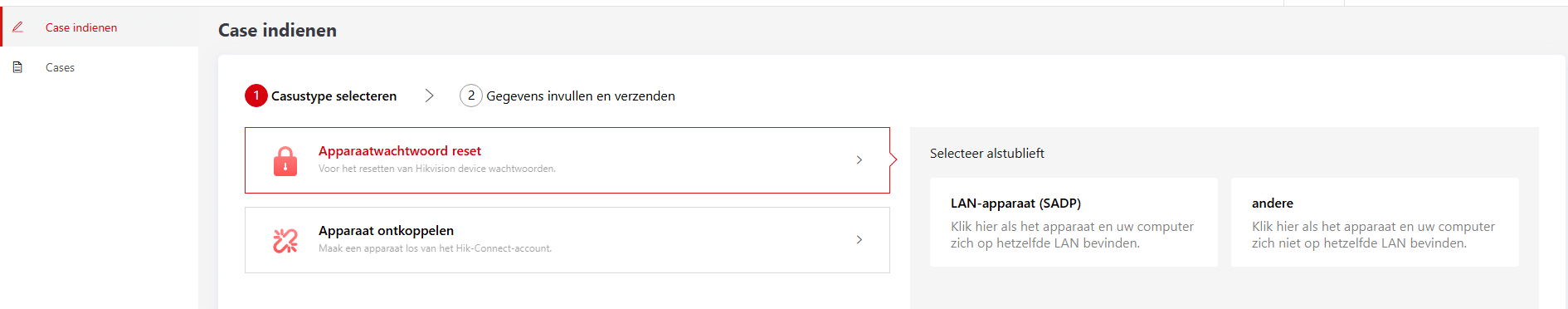Screen dimensions: 1568x309
Task: Click the document icon beside Cases
Action: 17,67
